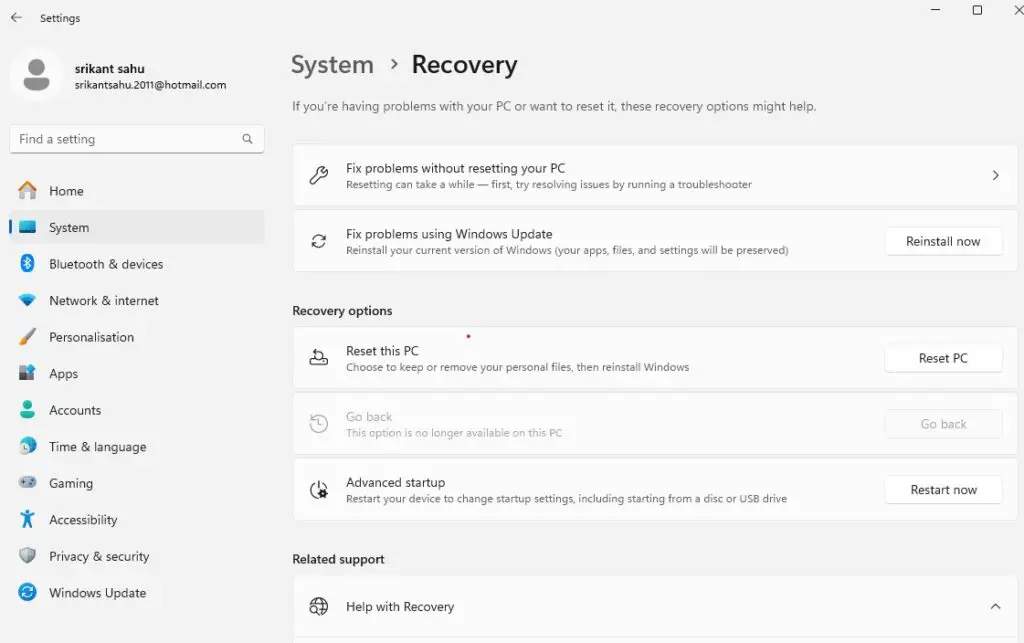Collapse the Help with Recovery section

pyautogui.click(x=995, y=606)
